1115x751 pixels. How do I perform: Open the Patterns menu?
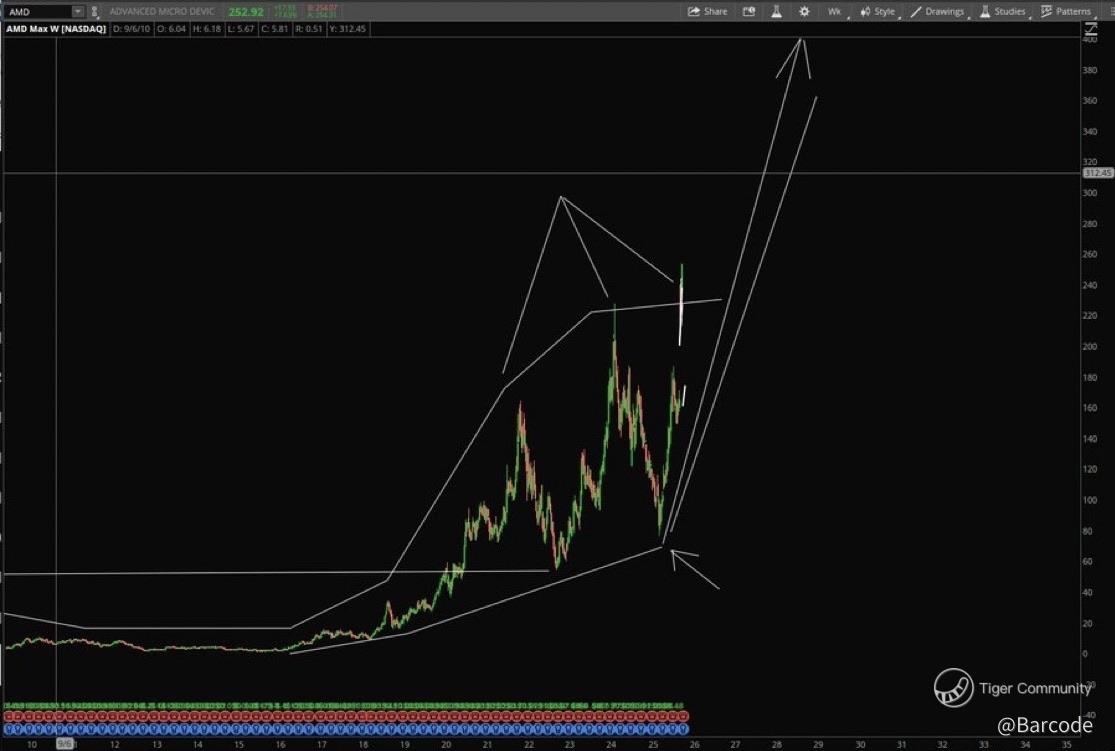(1066, 11)
